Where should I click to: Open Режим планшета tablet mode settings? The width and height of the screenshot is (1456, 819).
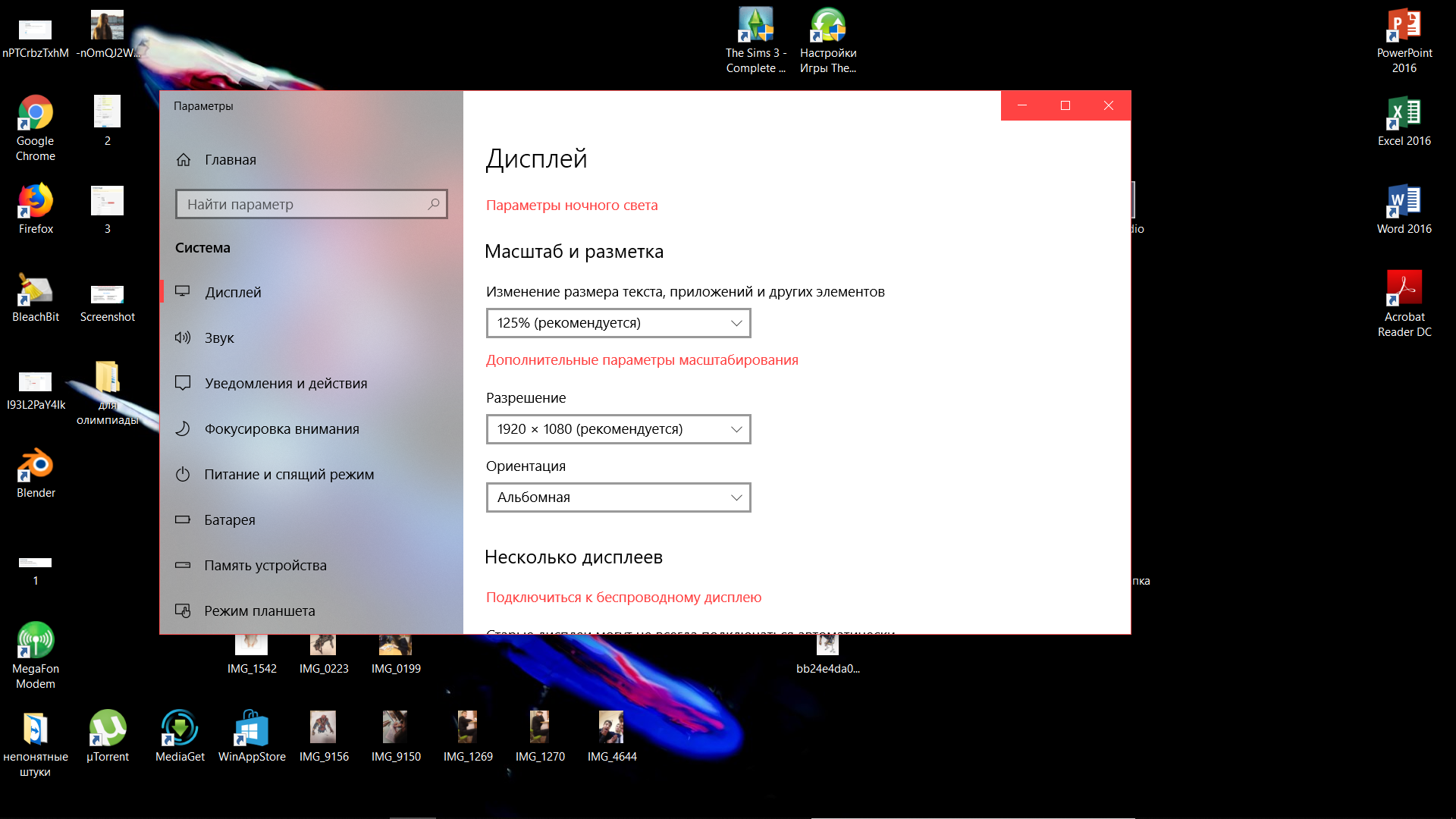coord(259,611)
